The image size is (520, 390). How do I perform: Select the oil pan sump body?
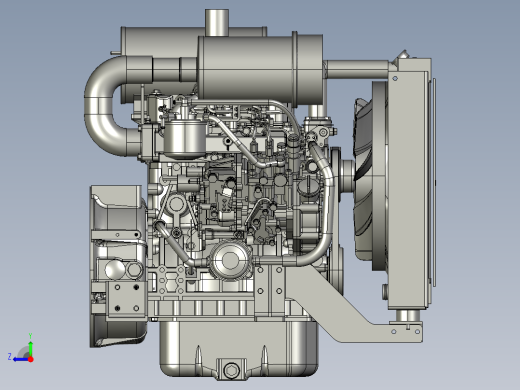coord(238,348)
